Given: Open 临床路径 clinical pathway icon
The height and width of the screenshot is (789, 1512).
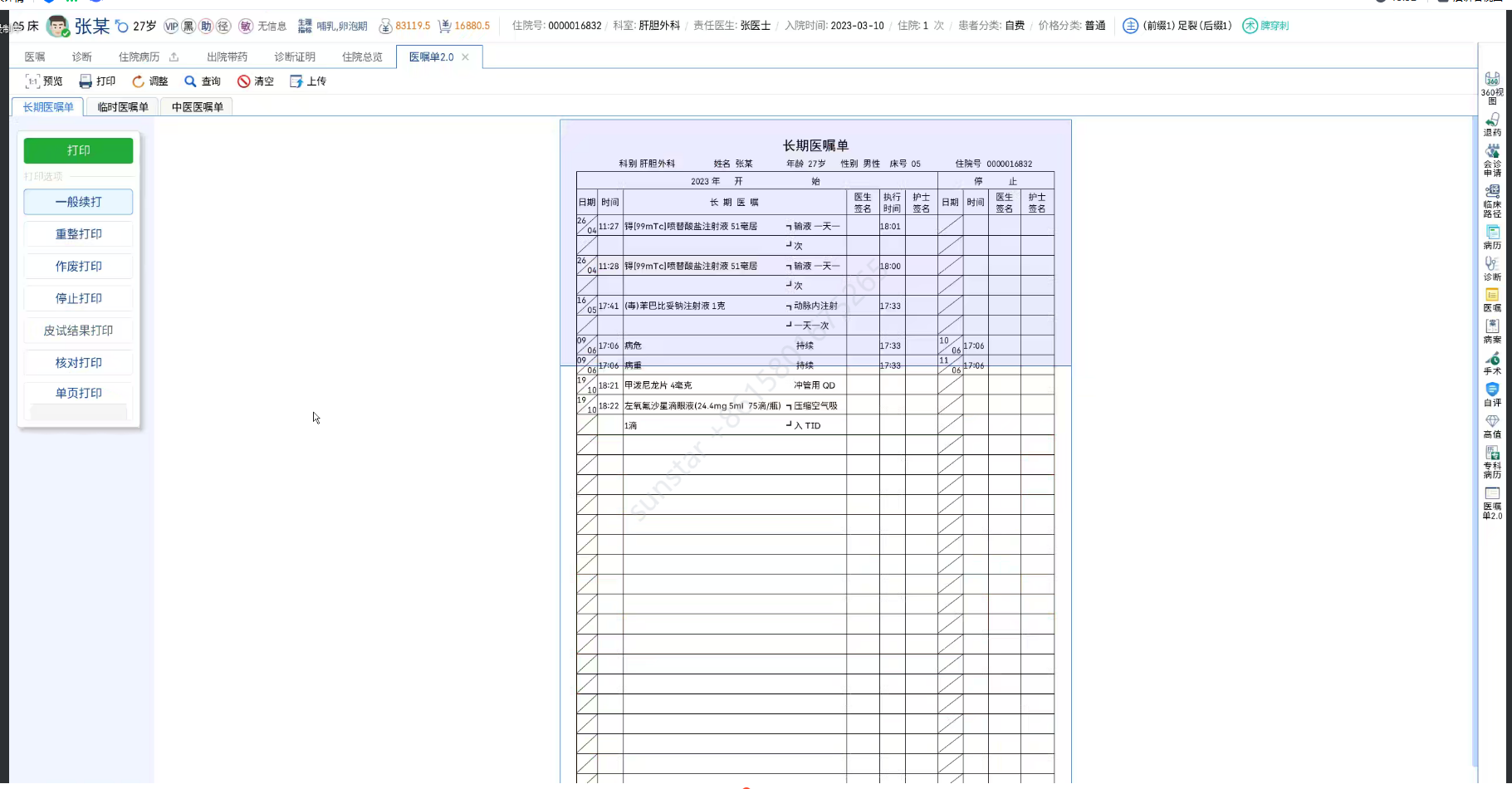Looking at the screenshot, I should point(1492,201).
